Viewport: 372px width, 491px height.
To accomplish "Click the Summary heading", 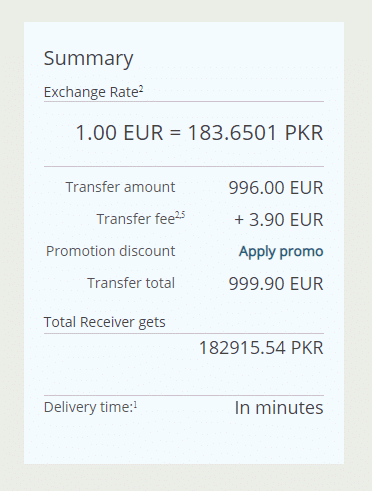I will (x=88, y=58).
